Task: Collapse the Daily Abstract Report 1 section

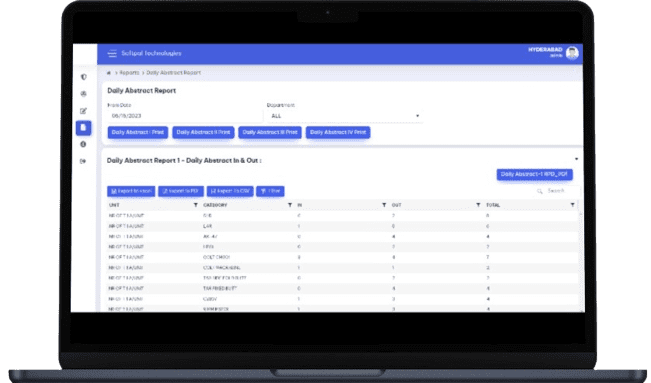Action: (576, 159)
